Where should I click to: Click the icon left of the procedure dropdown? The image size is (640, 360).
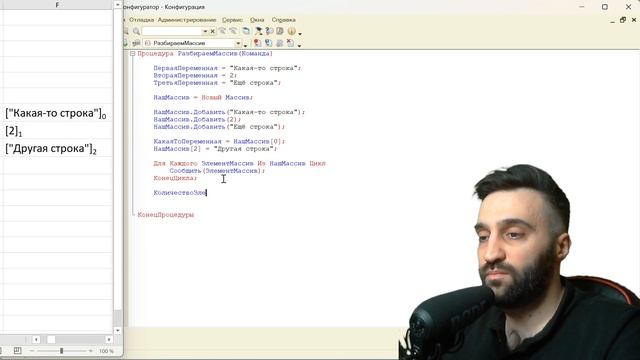(136, 42)
